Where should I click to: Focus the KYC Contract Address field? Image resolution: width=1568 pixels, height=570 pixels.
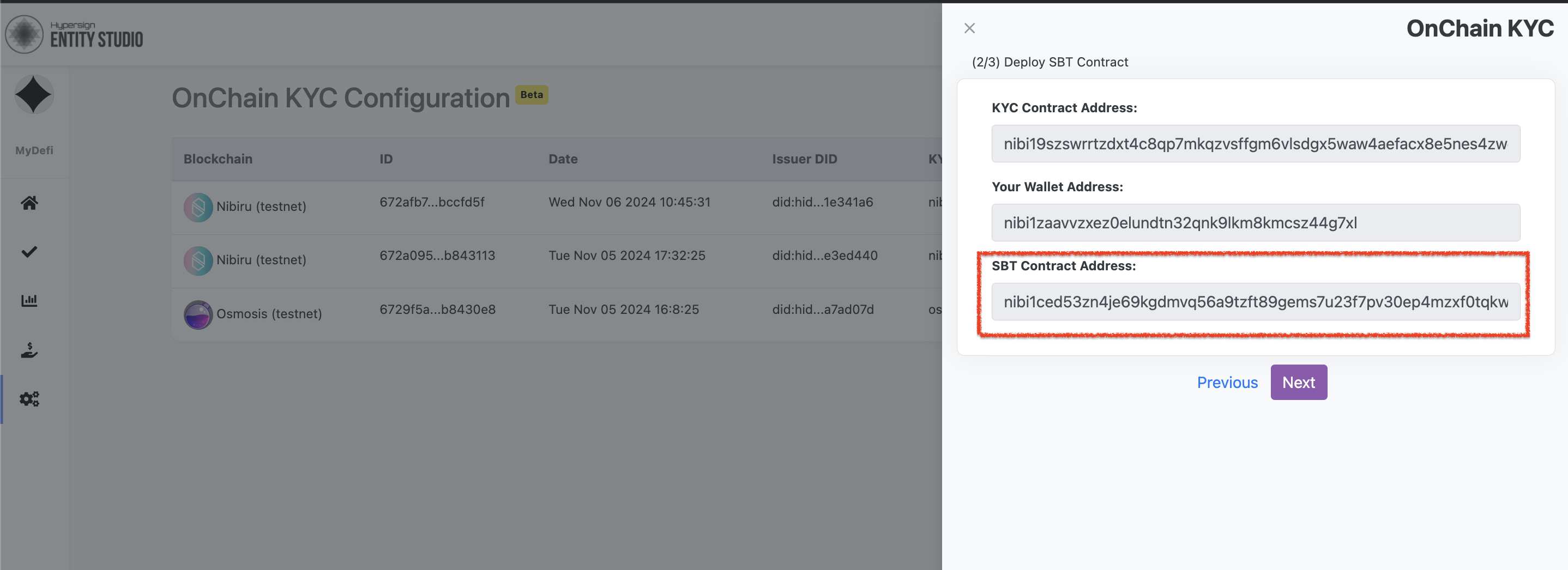[1255, 143]
